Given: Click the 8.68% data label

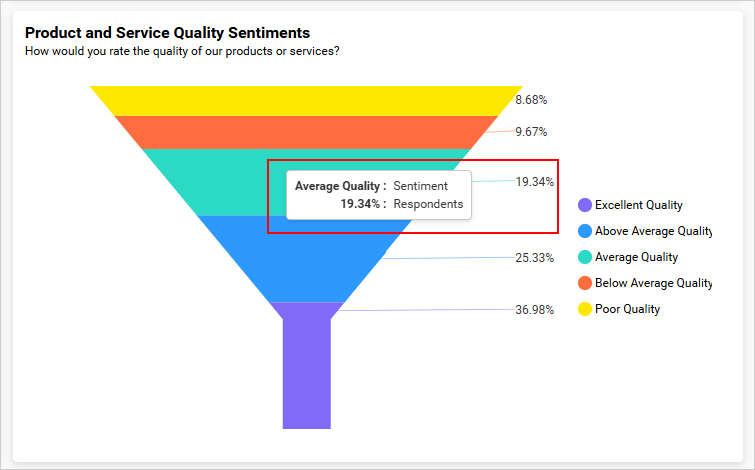Looking at the screenshot, I should pyautogui.click(x=531, y=100).
